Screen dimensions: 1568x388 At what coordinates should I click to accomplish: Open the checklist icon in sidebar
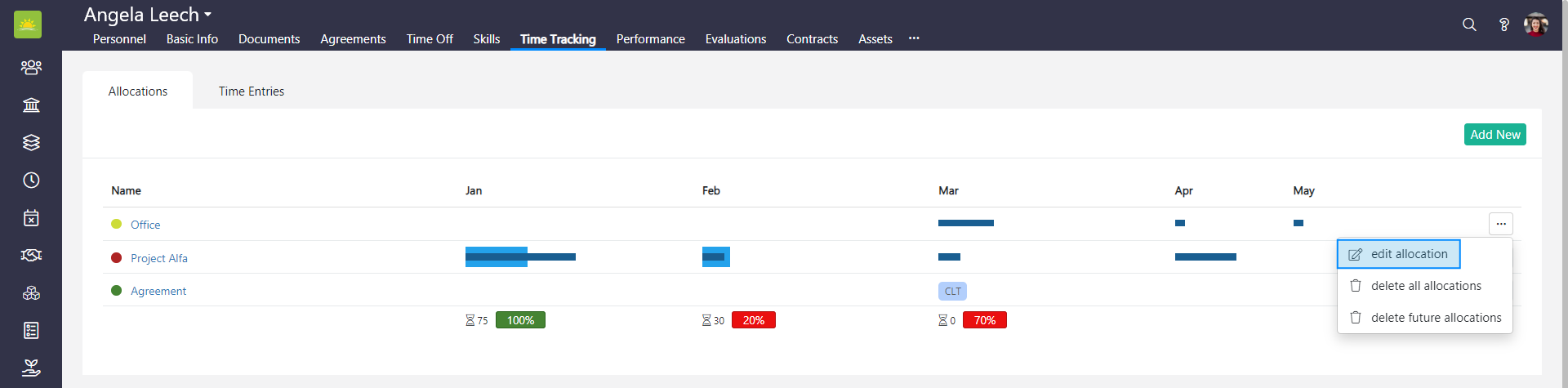[x=31, y=330]
